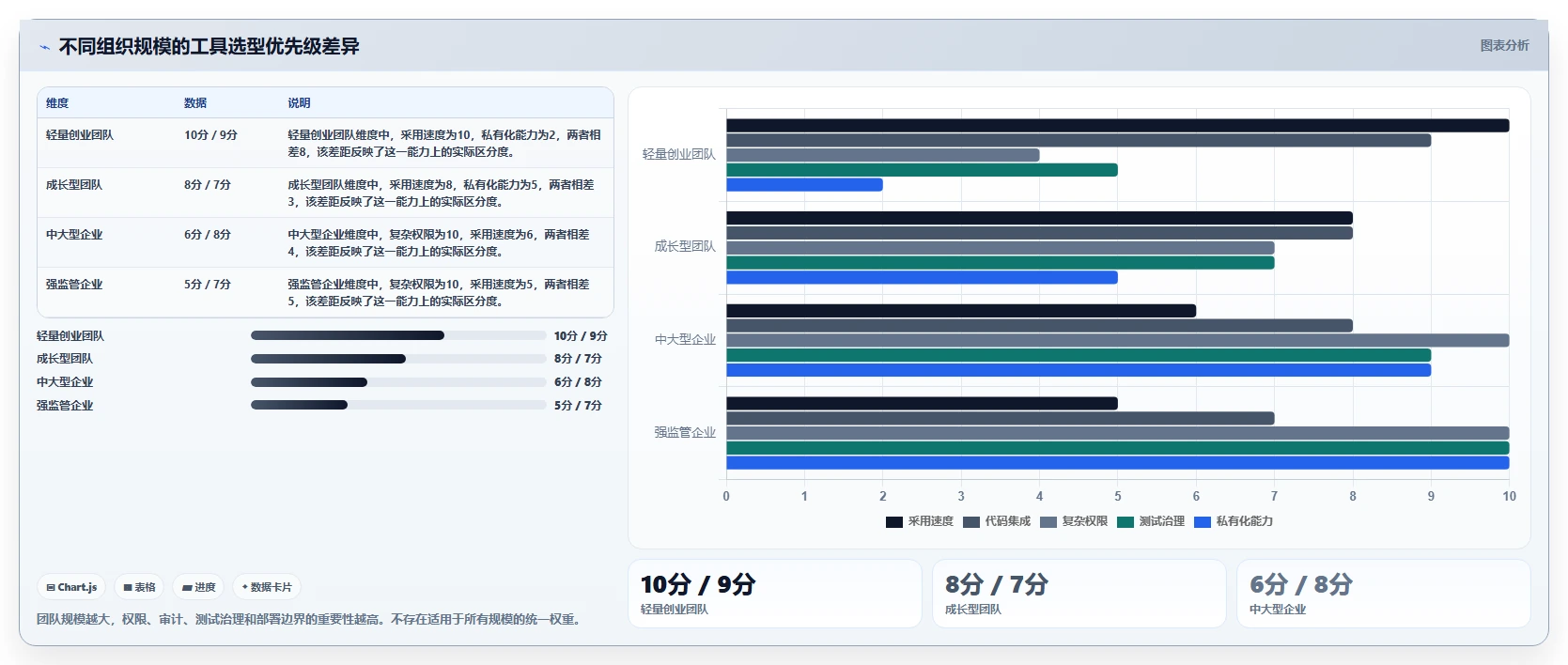This screenshot has height=665, width=1568.
Task: Toggle the 采用速度 legend item
Action: point(920,521)
